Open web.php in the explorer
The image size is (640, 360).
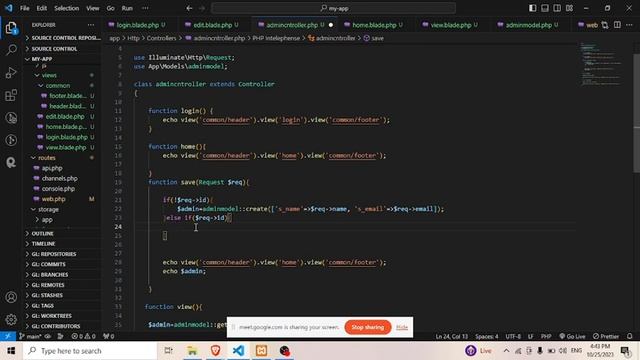pos(53,199)
